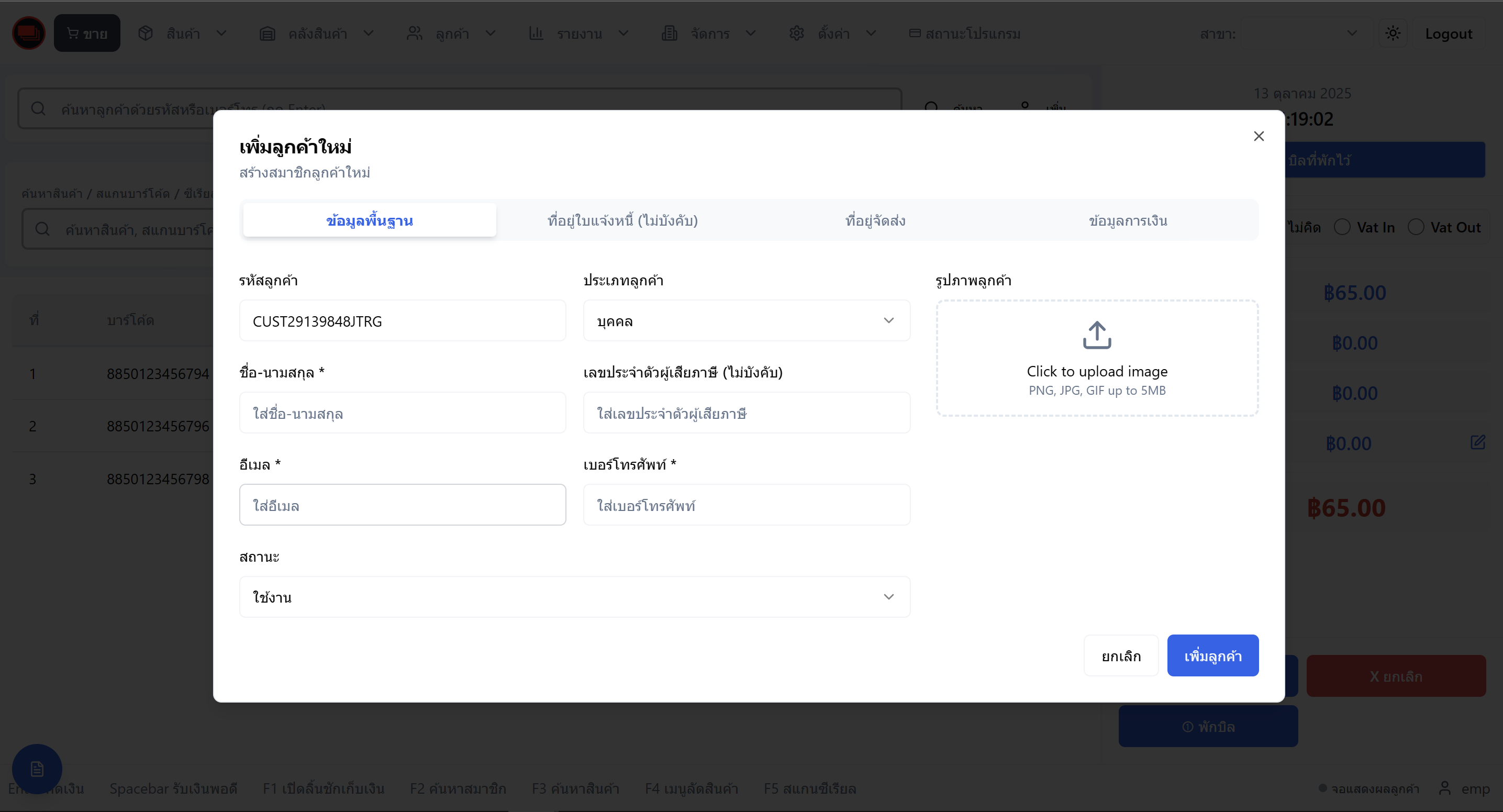This screenshot has width=1503, height=812.
Task: Click the เบอร์โทรศัพท์ input field
Action: coord(746,505)
